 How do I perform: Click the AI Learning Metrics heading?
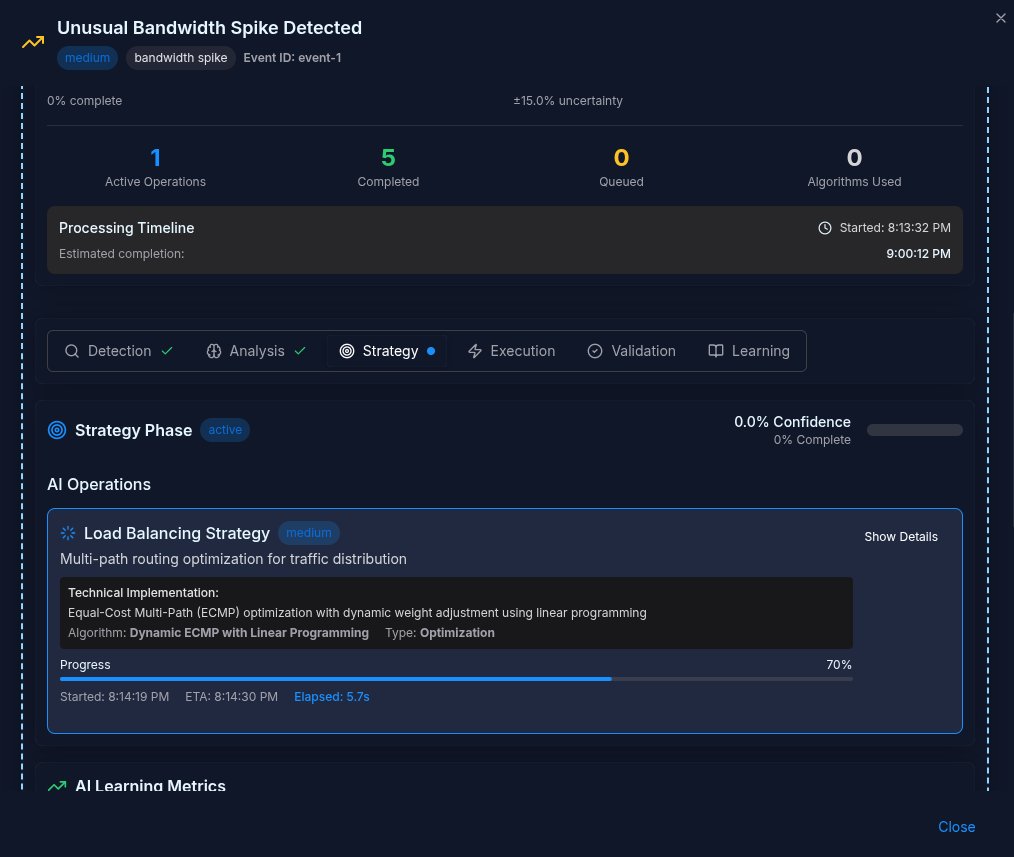tap(150, 785)
